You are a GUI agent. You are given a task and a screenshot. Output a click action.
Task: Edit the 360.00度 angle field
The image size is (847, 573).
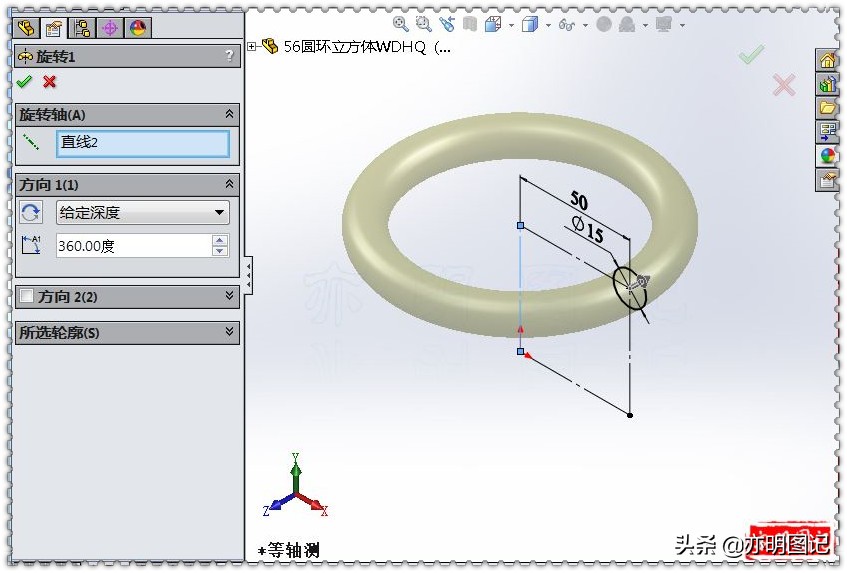click(135, 246)
